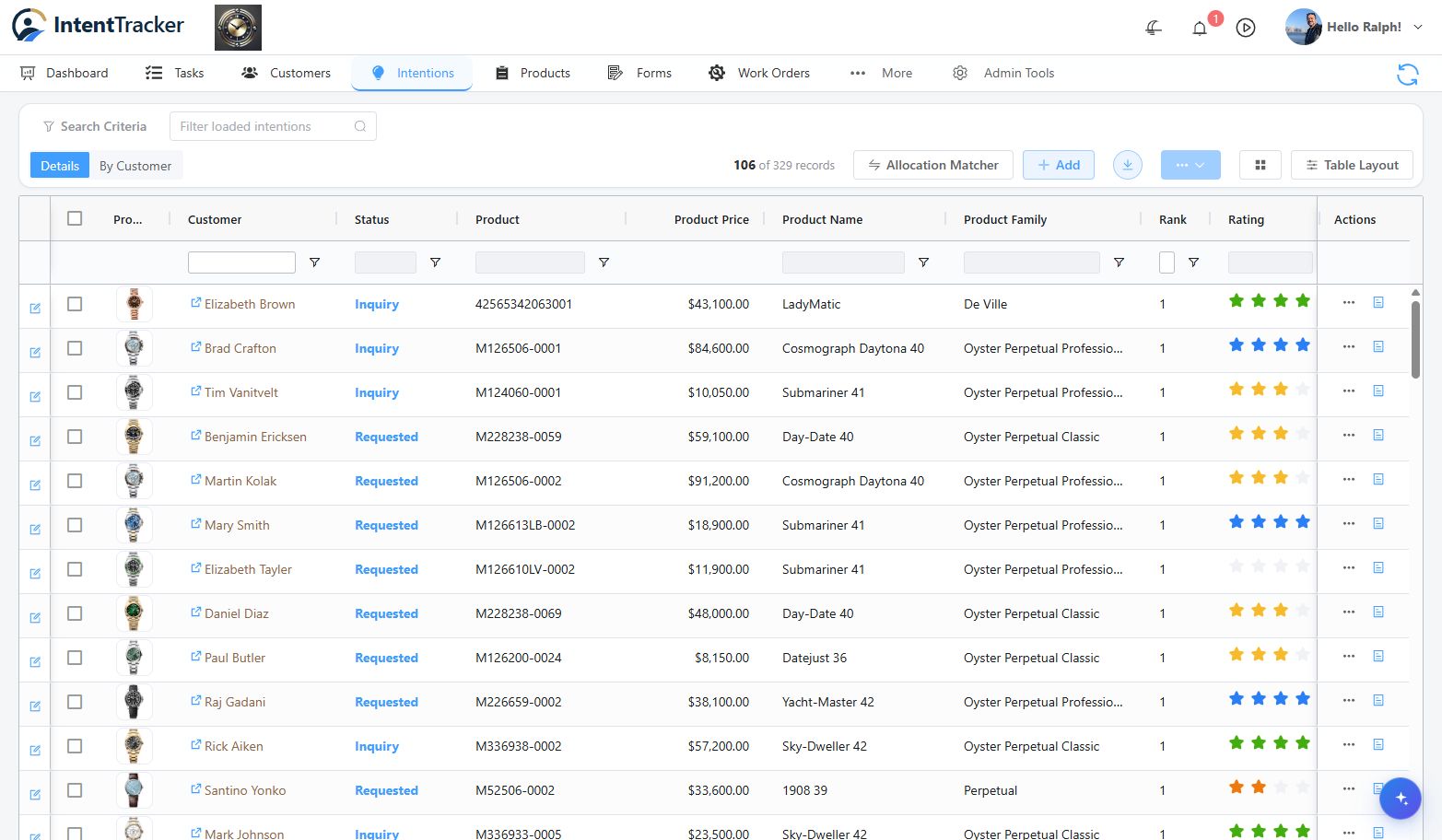Open document icon for Rick Aiken row

point(1378,744)
